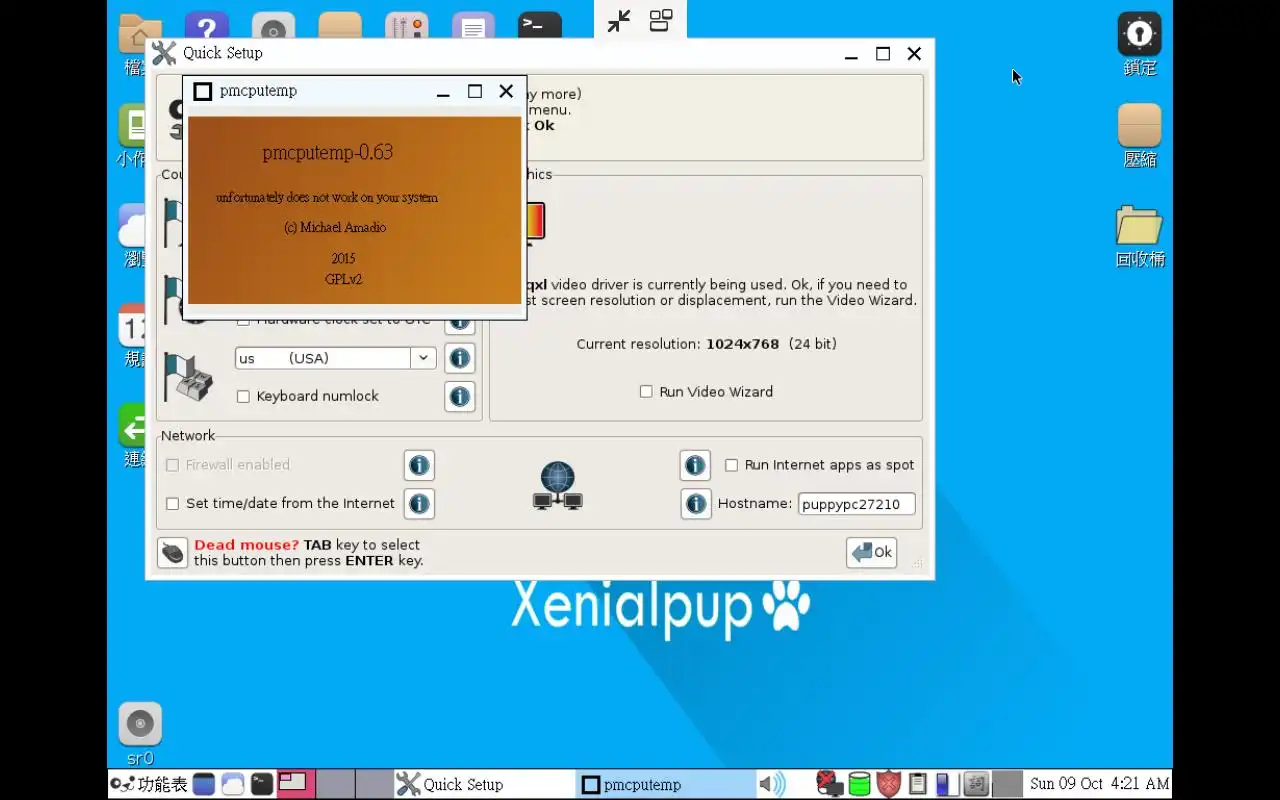Open the sr0 optical drive icon
The height and width of the screenshot is (800, 1280).
click(x=140, y=724)
